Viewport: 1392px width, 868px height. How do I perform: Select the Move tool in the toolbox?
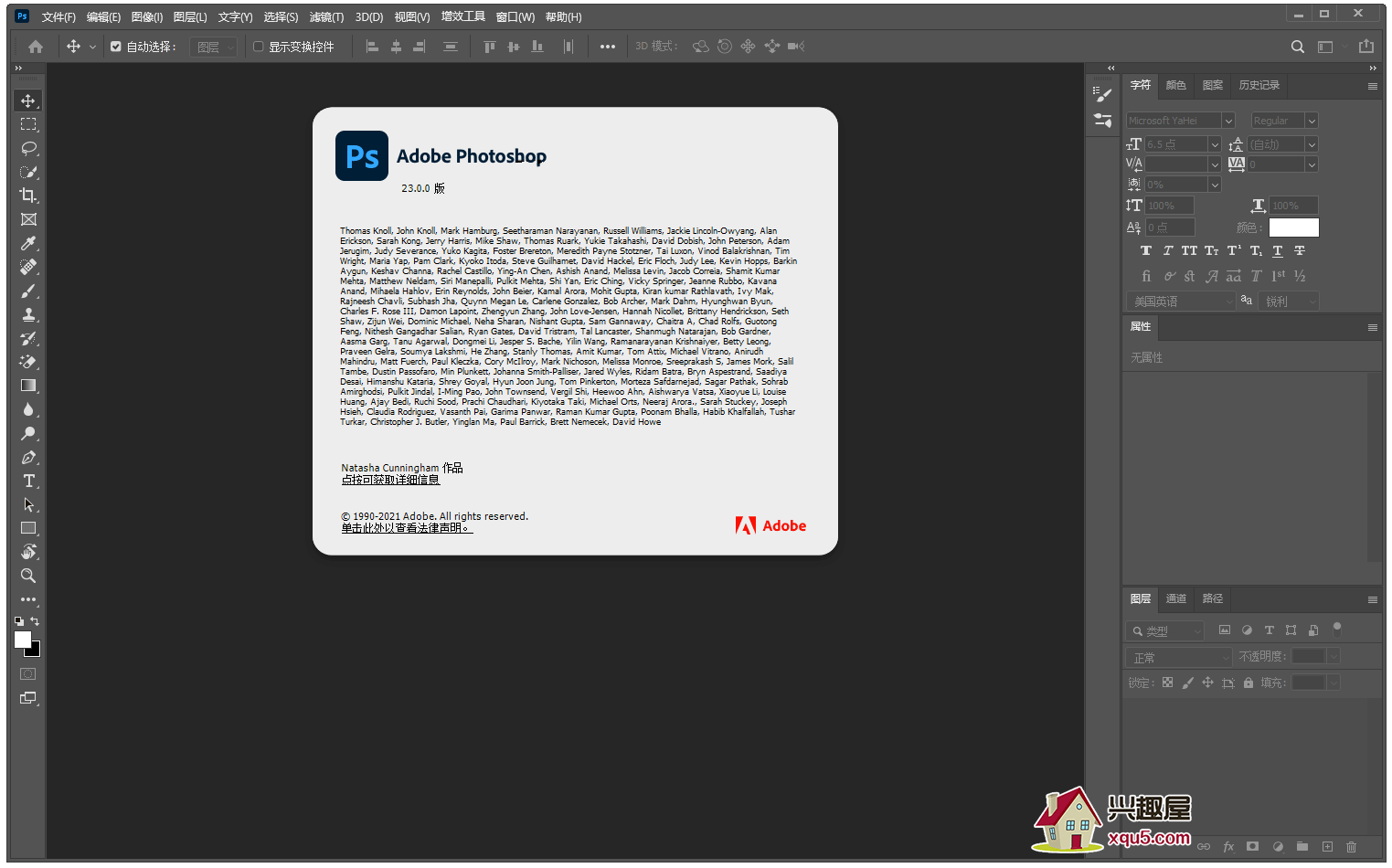pos(28,101)
